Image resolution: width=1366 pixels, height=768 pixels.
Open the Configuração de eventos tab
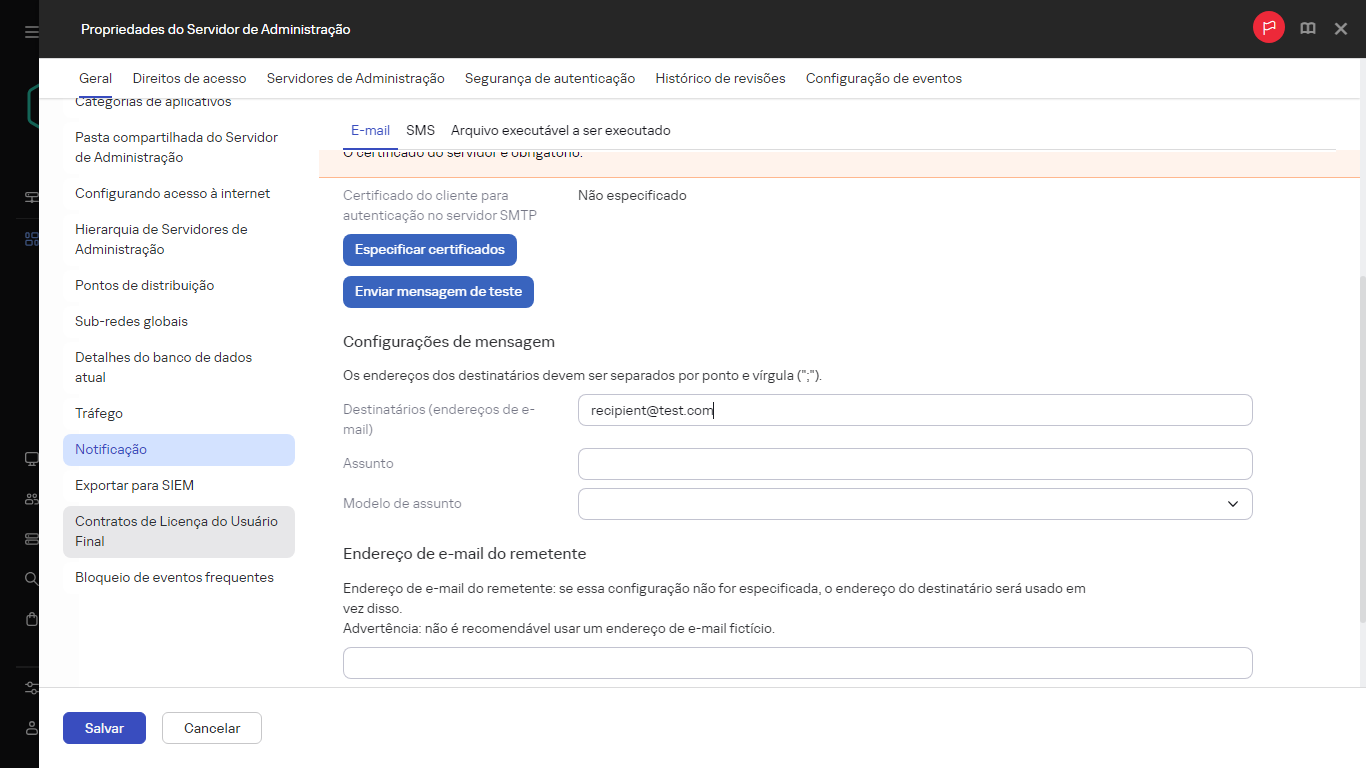click(x=883, y=77)
